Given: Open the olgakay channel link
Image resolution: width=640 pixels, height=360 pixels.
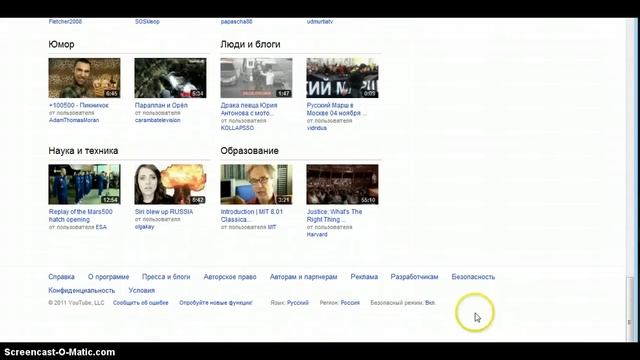Looking at the screenshot, I should [144, 227].
